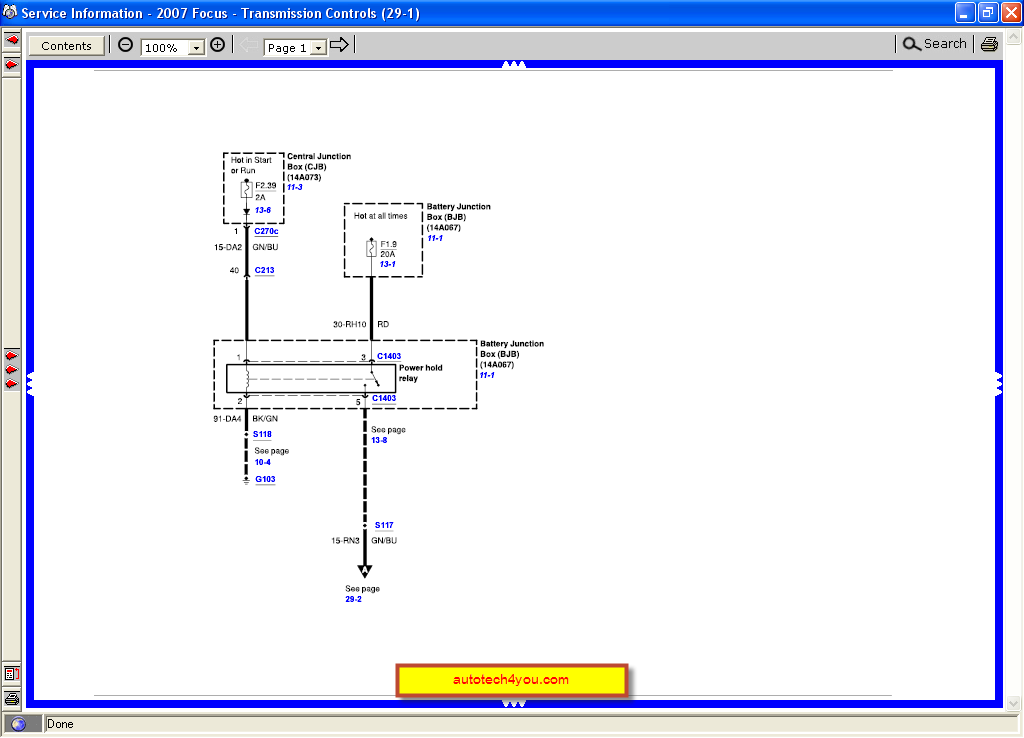Zoom in using the plus icon

click(217, 44)
